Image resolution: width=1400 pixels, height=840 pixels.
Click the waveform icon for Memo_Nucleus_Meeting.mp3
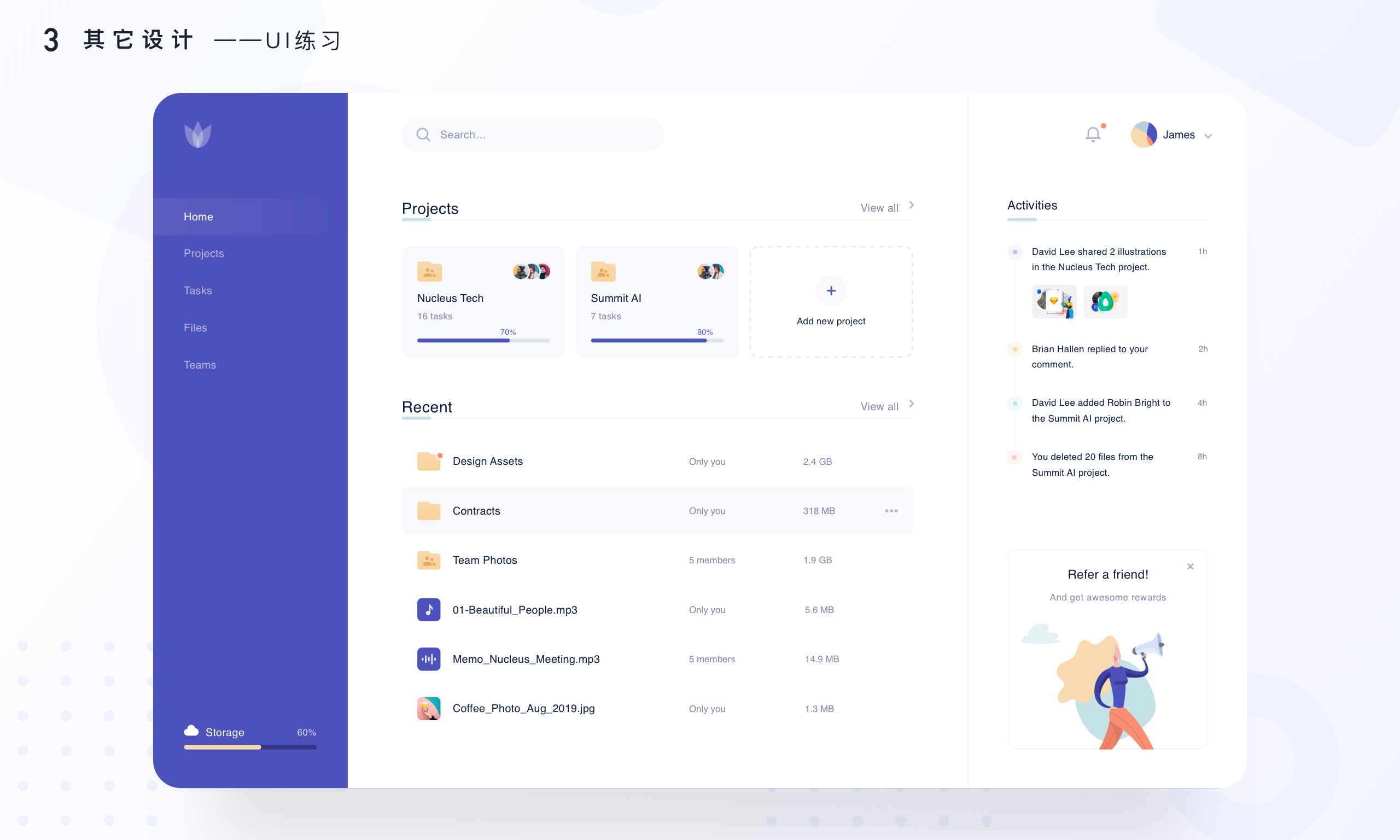[x=429, y=659]
